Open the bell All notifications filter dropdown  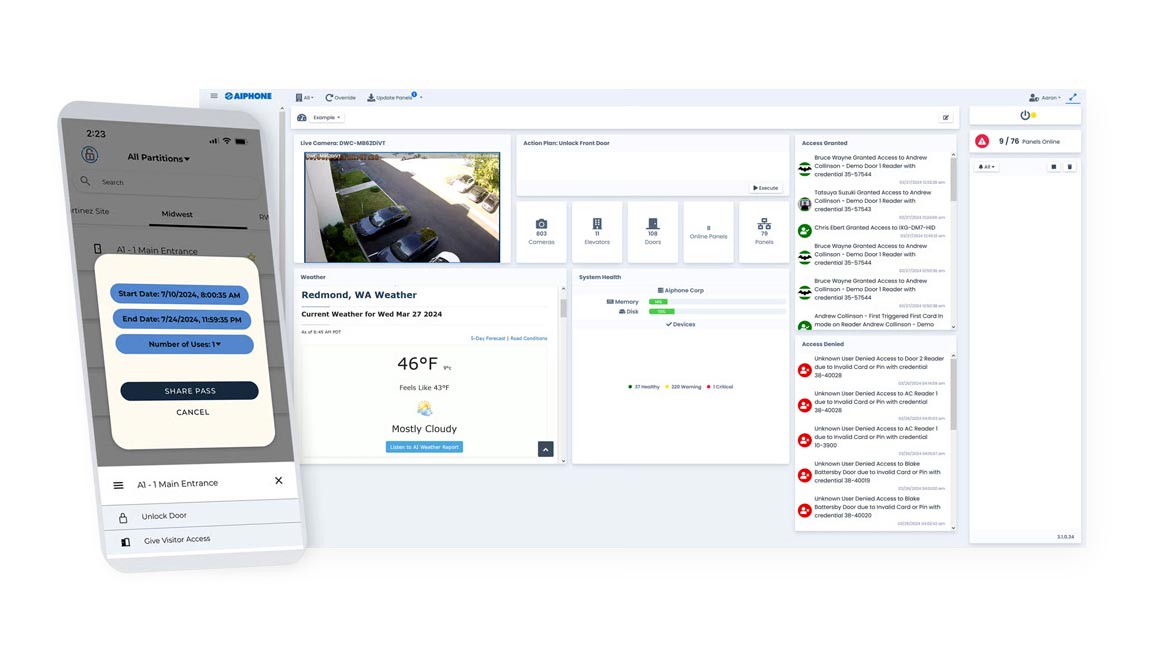tap(986, 167)
